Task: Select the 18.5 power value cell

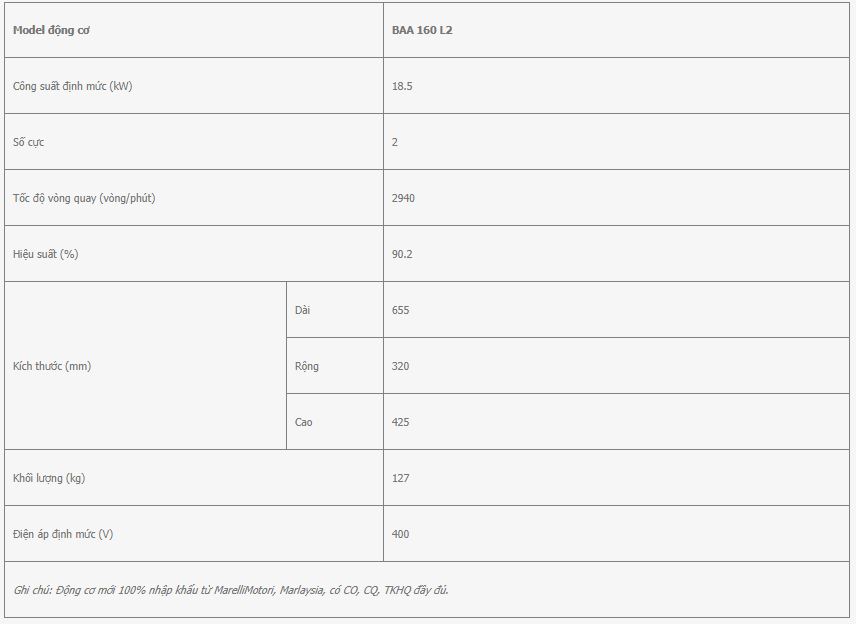Action: coord(616,86)
